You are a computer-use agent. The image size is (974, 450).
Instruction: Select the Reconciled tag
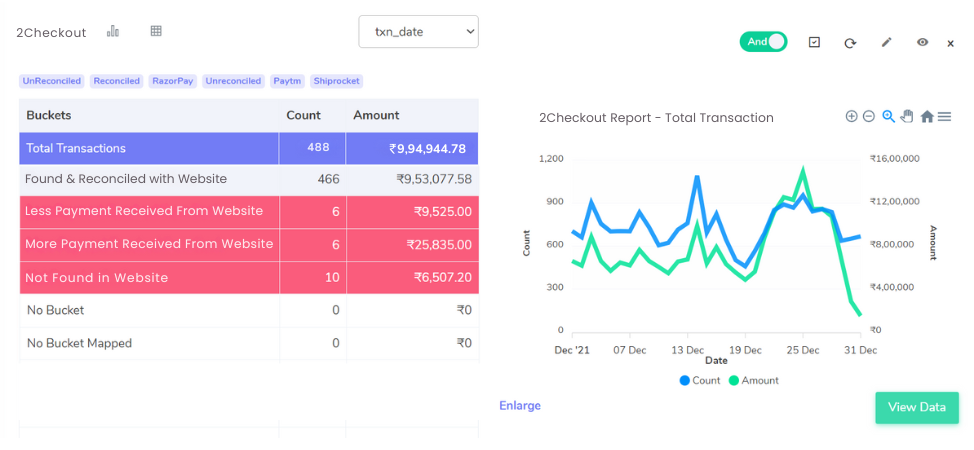coord(117,81)
